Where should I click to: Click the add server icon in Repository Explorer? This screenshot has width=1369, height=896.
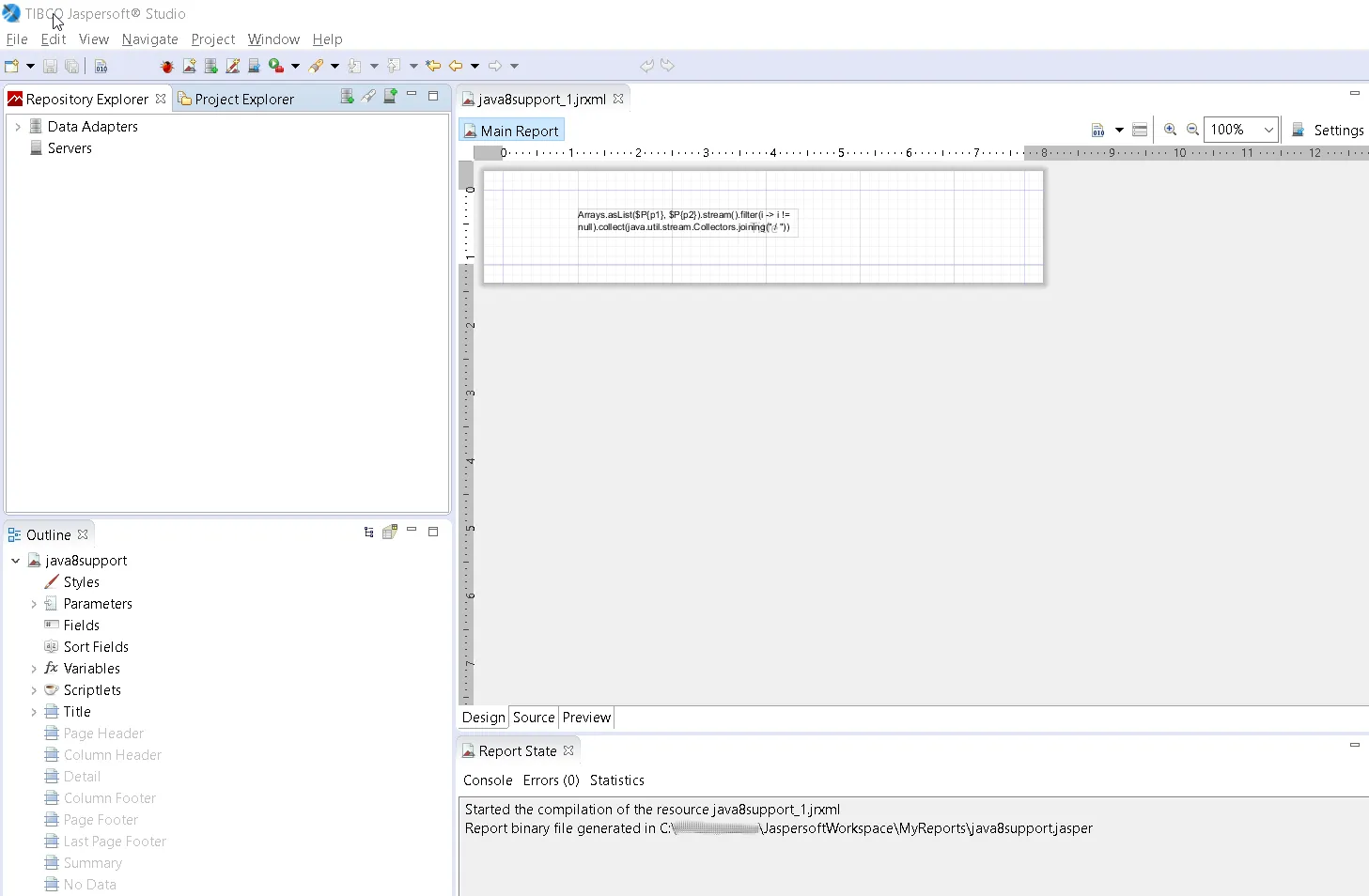click(390, 97)
